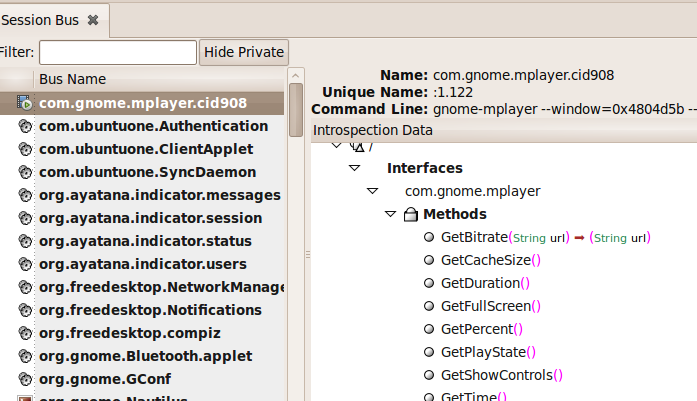The image size is (697, 401).
Task: Click the icon beside org.freedesktop.compiz
Action: pyautogui.click(x=25, y=333)
